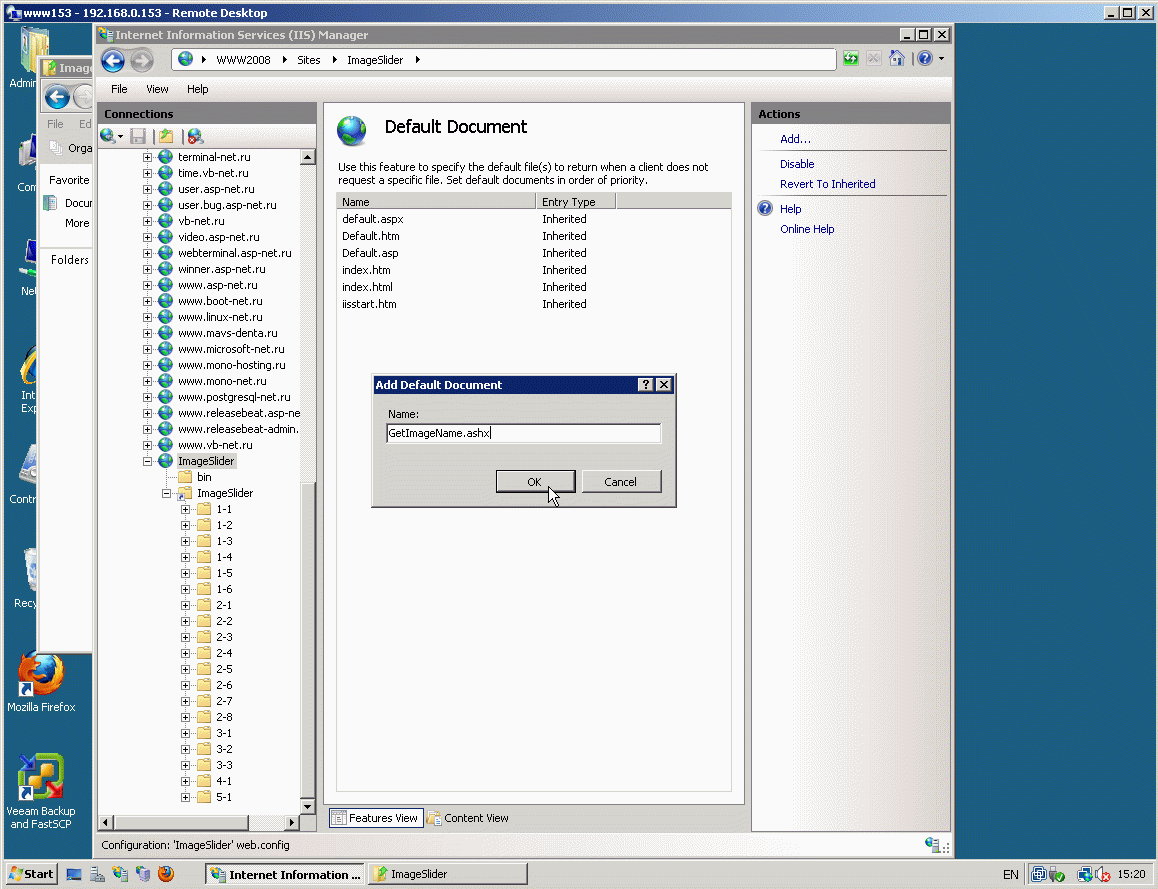1158x889 pixels.
Task: Switch to Content View tab
Action: pyautogui.click(x=468, y=818)
